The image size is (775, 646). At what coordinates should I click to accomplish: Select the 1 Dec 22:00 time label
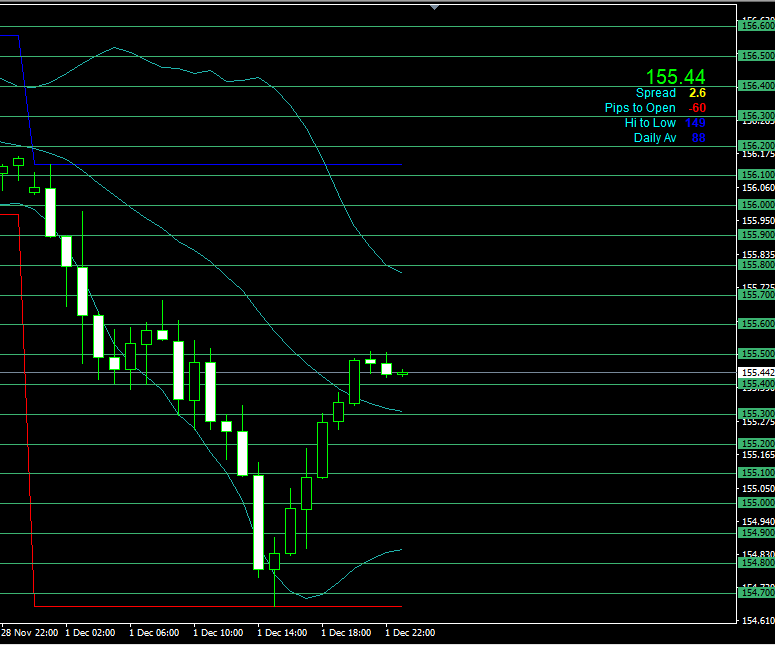[x=410, y=633]
